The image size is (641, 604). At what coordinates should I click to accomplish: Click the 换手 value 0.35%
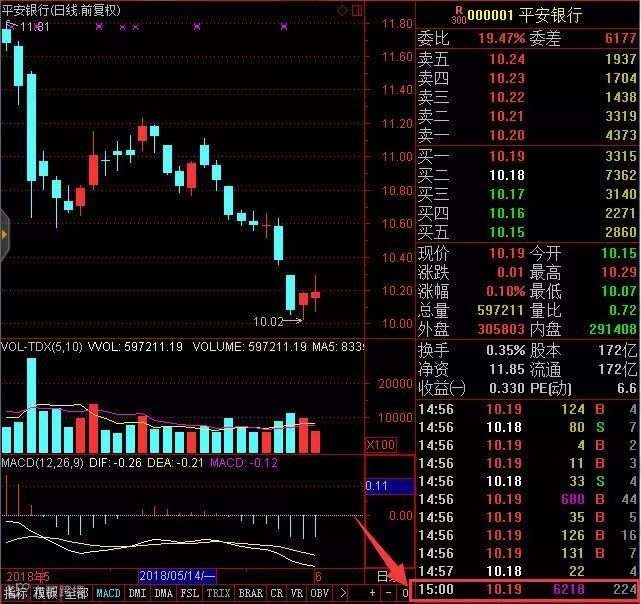[x=505, y=350]
